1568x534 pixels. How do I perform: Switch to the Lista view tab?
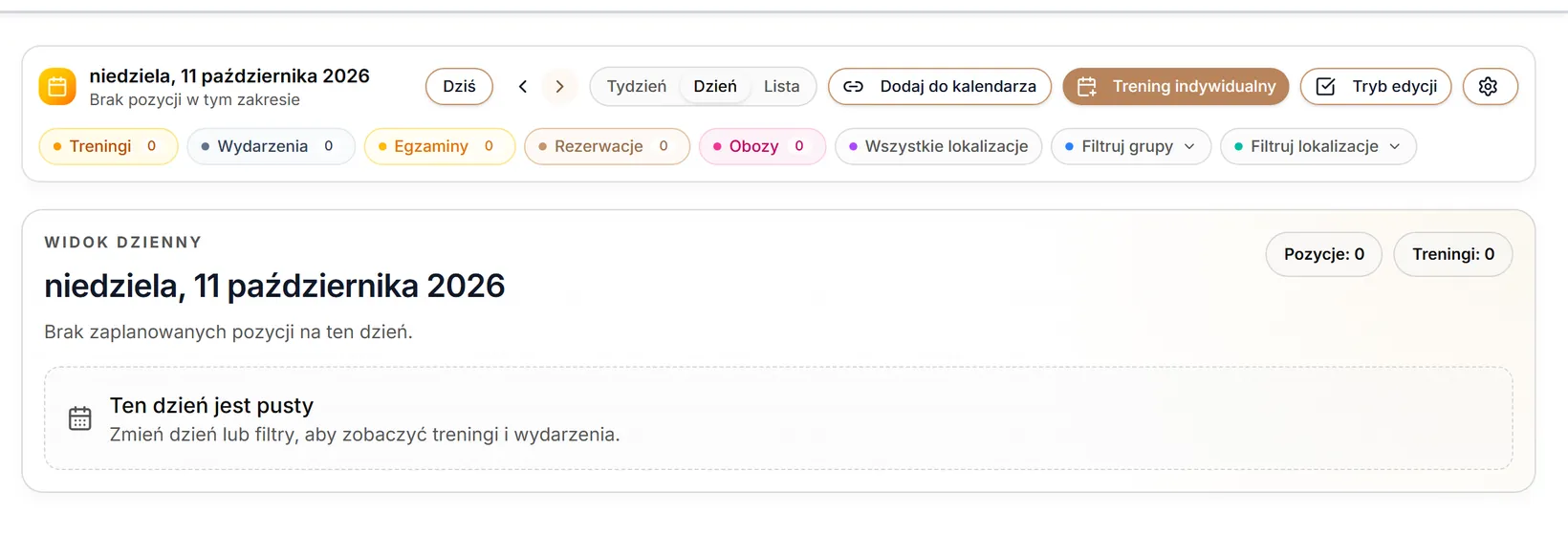[781, 87]
